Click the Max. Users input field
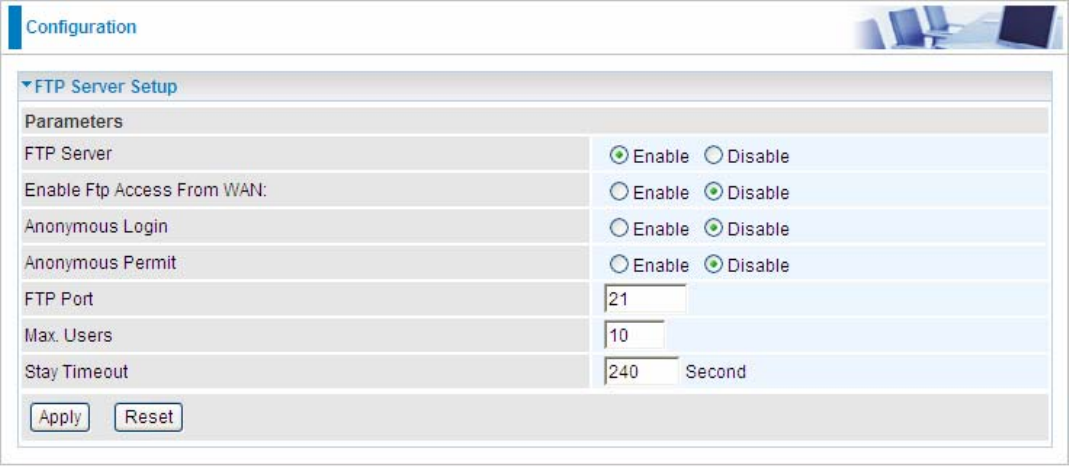The width and height of the screenshot is (1069, 467). point(634,335)
